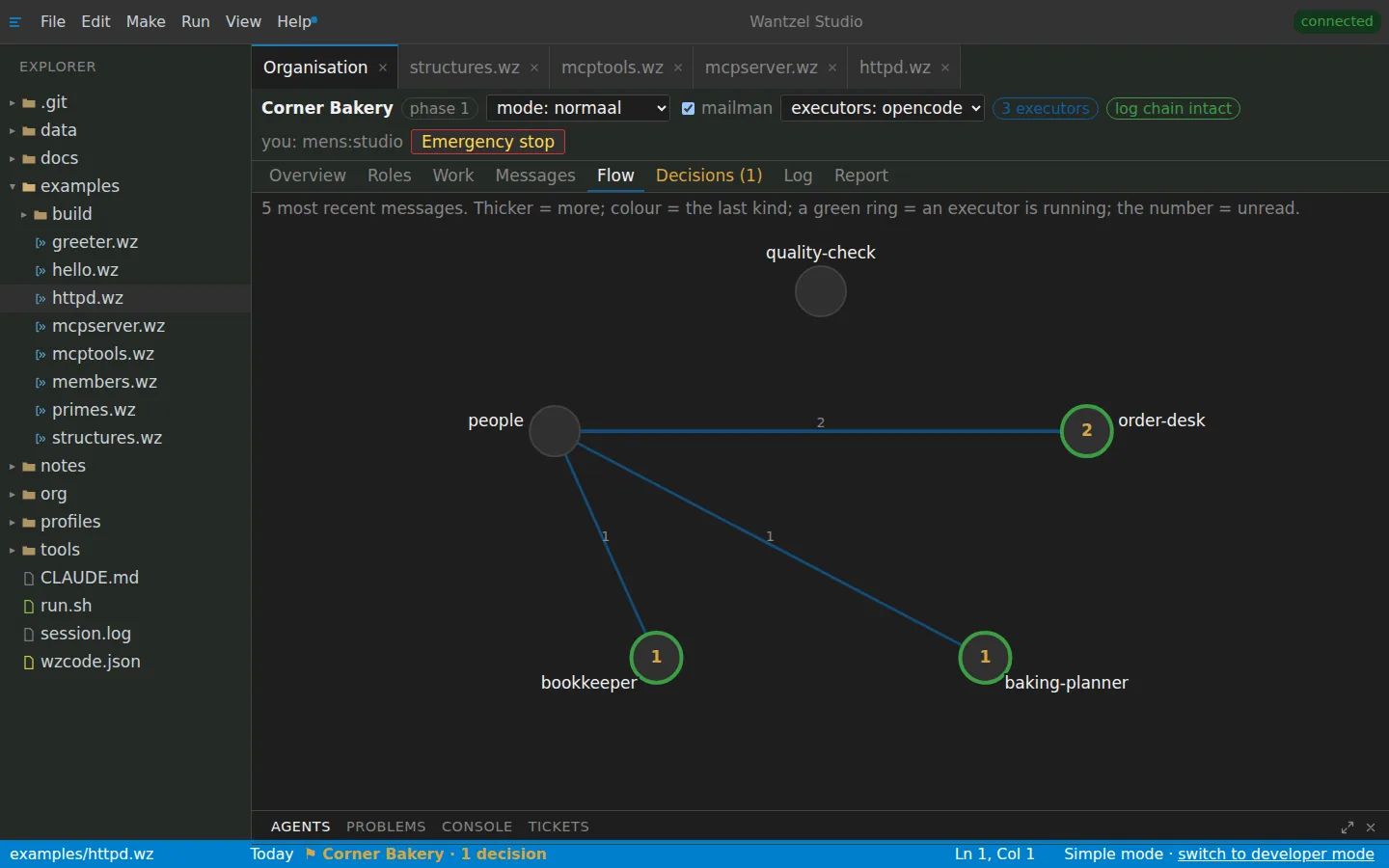Screen dimensions: 1389x868
Task: Click the file icon beside wzcode.json
Action: (x=29, y=663)
